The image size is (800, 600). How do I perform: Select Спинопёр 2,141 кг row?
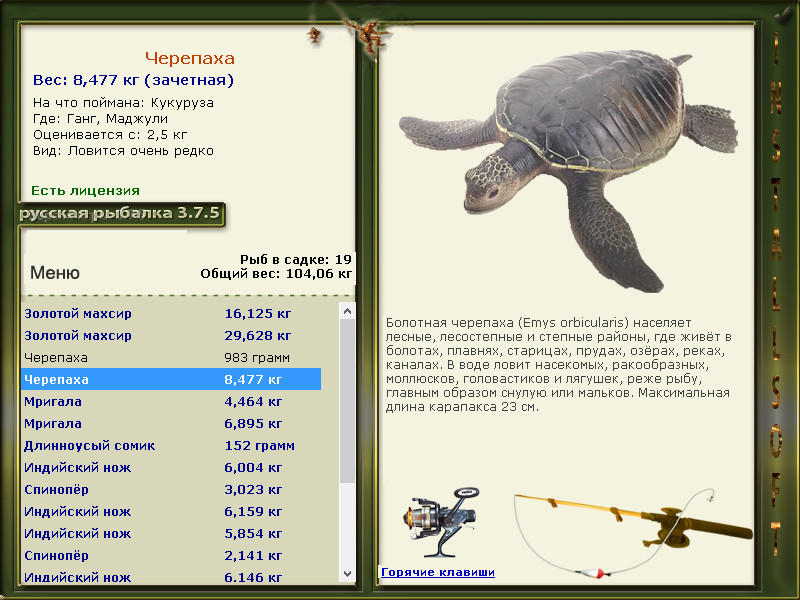pos(171,555)
